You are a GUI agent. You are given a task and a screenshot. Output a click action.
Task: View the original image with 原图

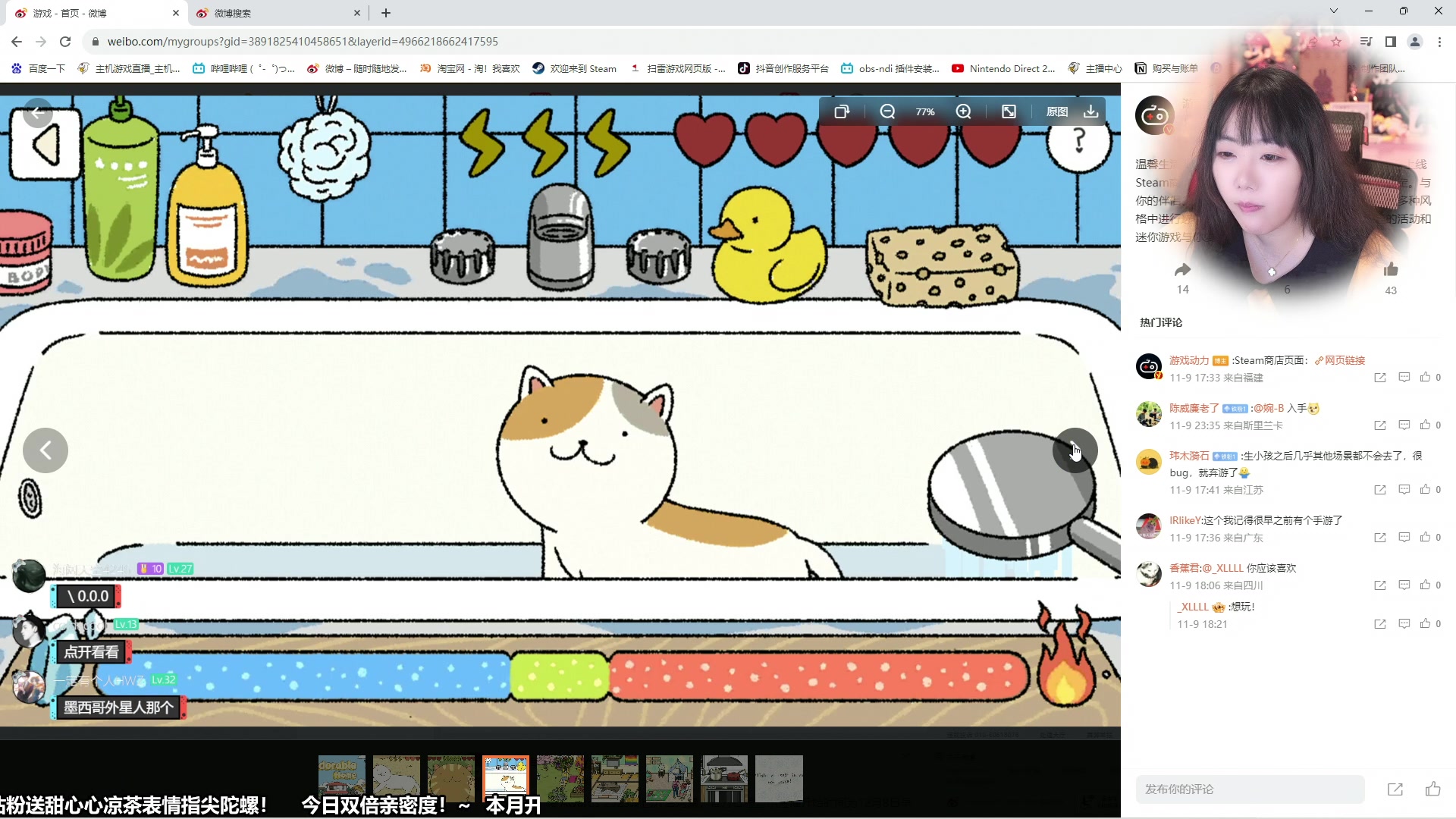tap(1057, 112)
